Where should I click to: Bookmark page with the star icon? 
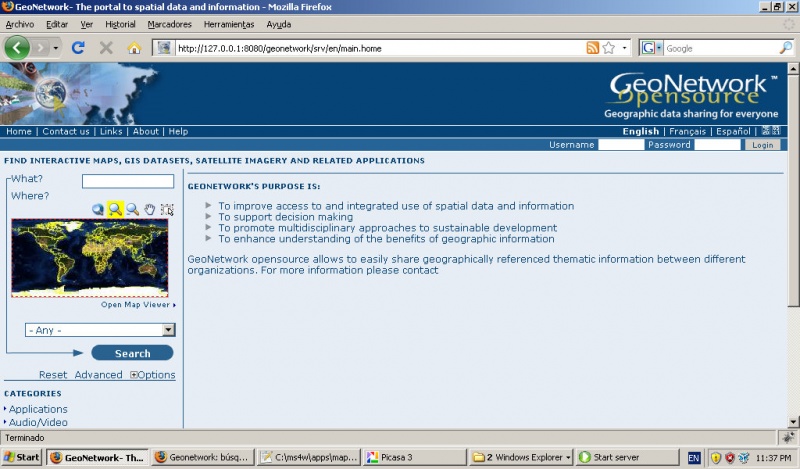coord(608,47)
